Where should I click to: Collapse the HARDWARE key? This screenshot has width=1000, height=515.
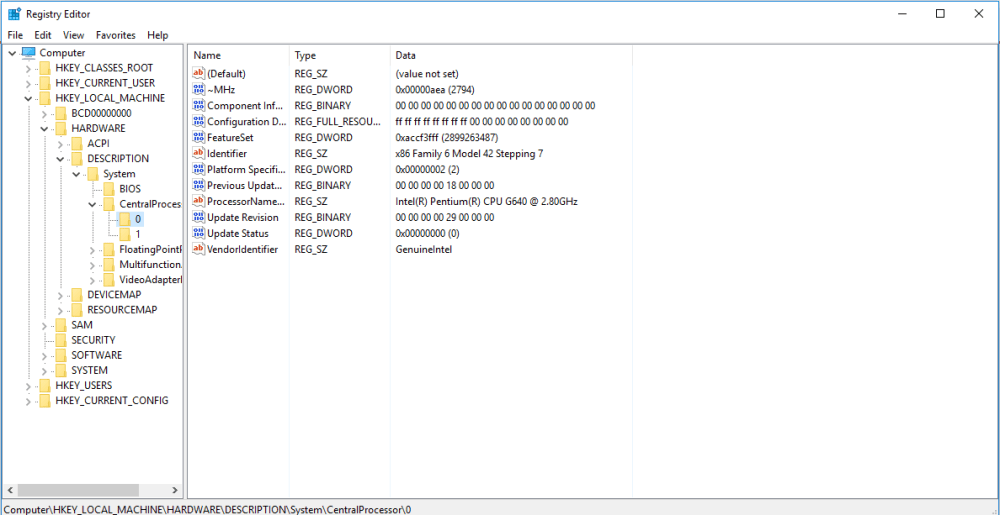tap(44, 129)
